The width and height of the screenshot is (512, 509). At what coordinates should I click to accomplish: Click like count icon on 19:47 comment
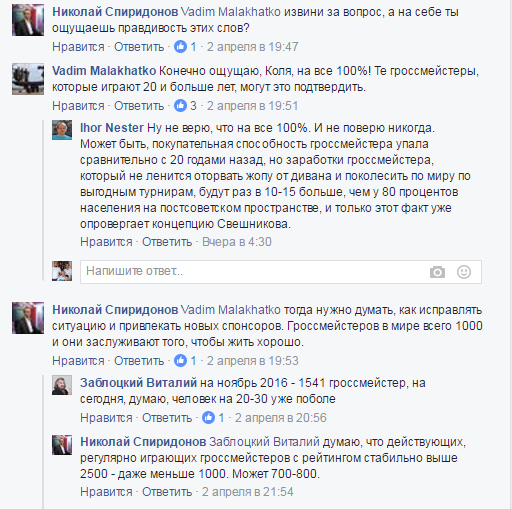click(180, 47)
